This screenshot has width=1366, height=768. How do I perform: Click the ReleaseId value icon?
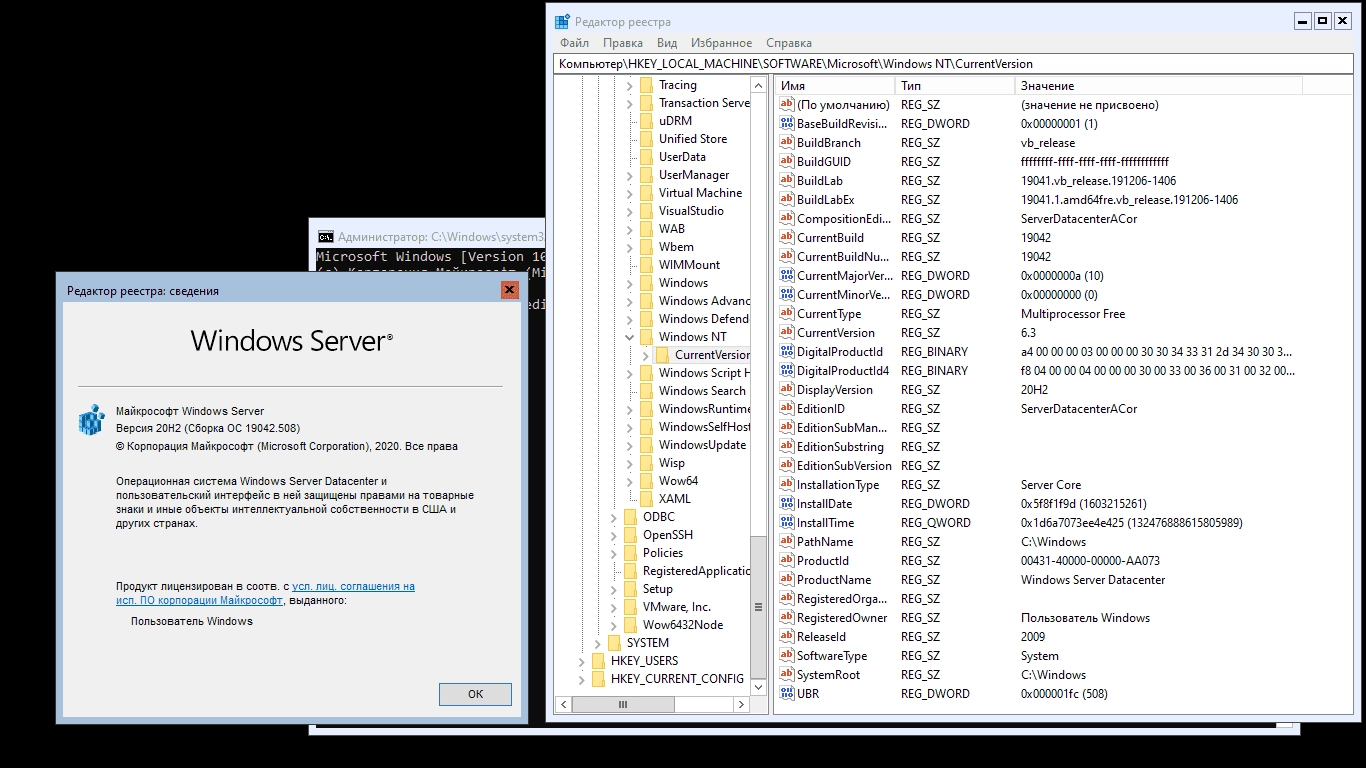(x=787, y=637)
